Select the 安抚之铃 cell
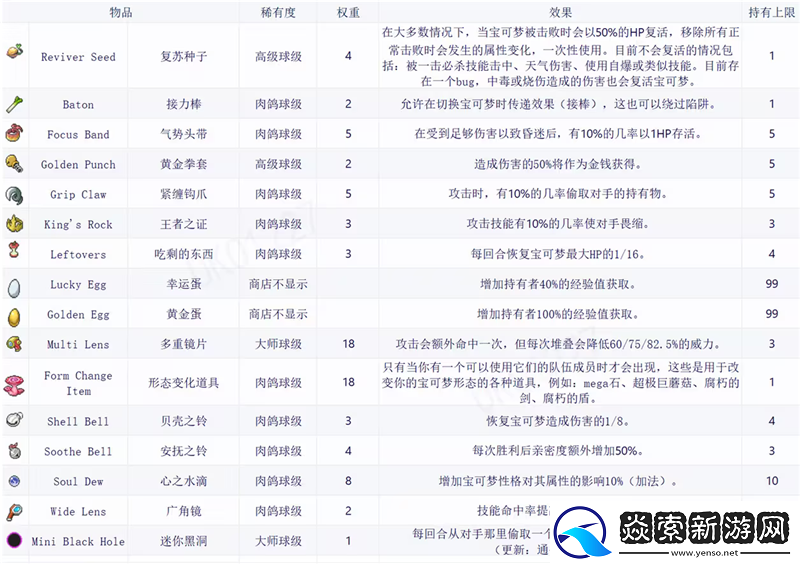Image resolution: width=800 pixels, height=564 pixels. [184, 451]
